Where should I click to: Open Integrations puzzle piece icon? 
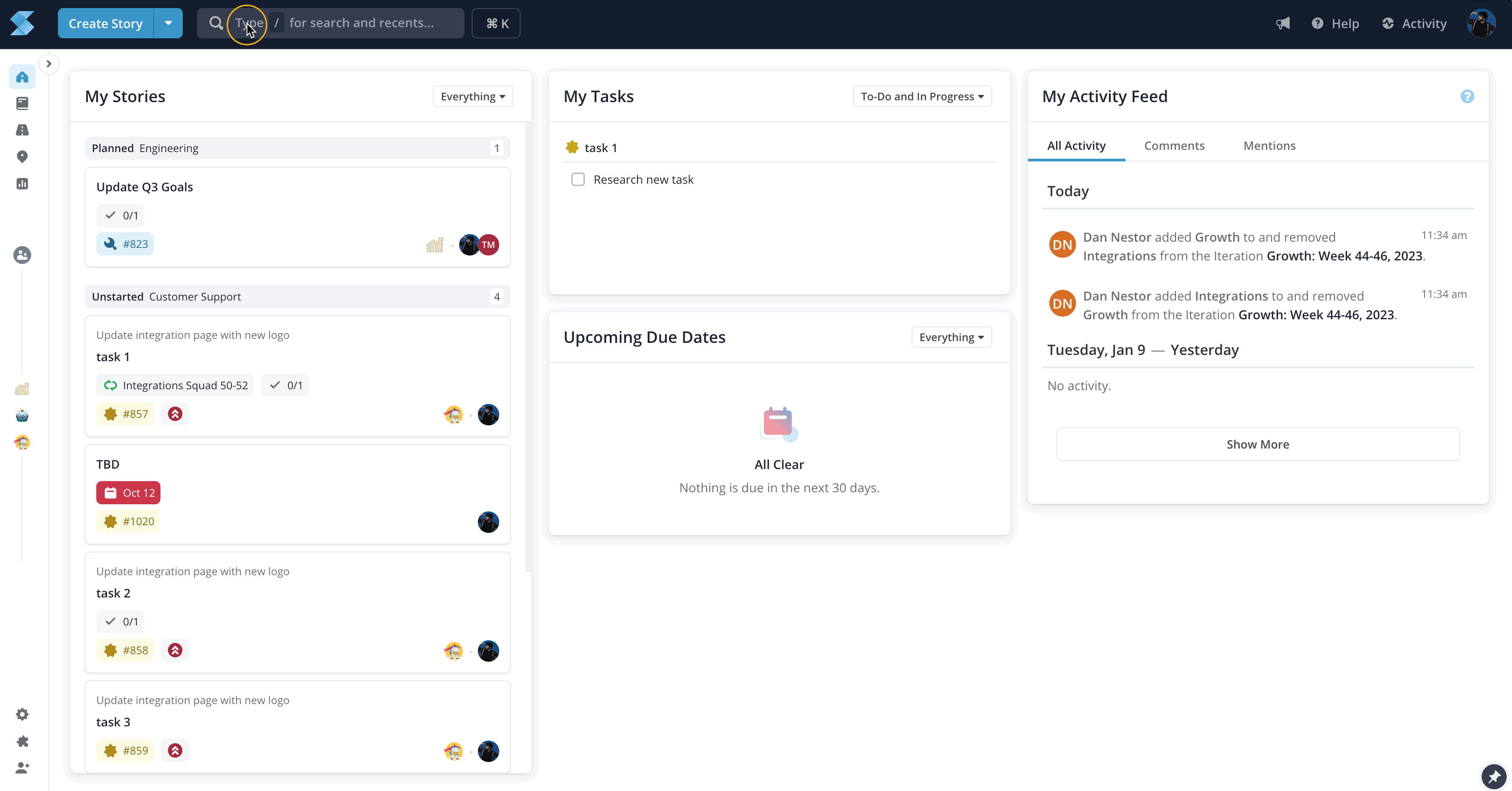[22, 741]
